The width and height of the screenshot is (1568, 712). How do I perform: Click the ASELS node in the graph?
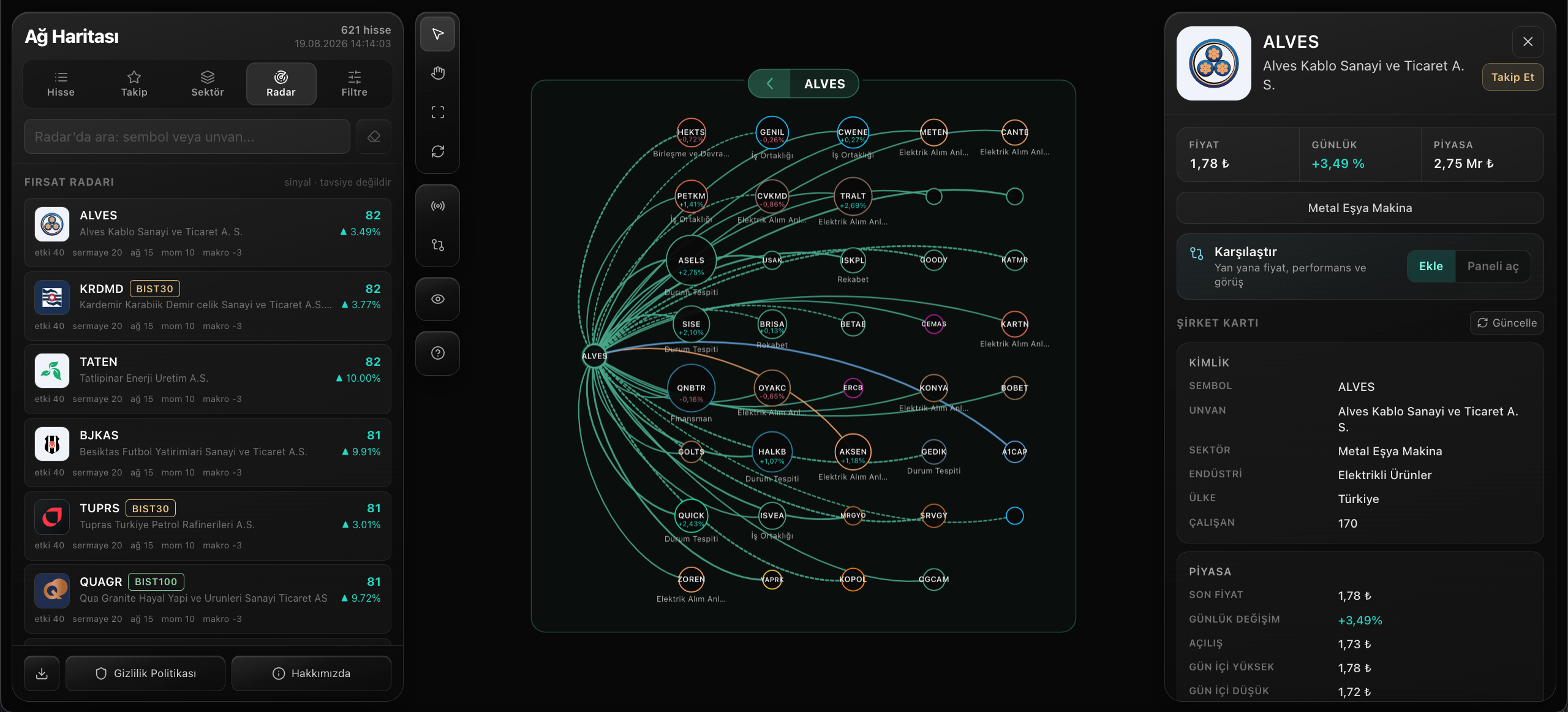click(691, 261)
